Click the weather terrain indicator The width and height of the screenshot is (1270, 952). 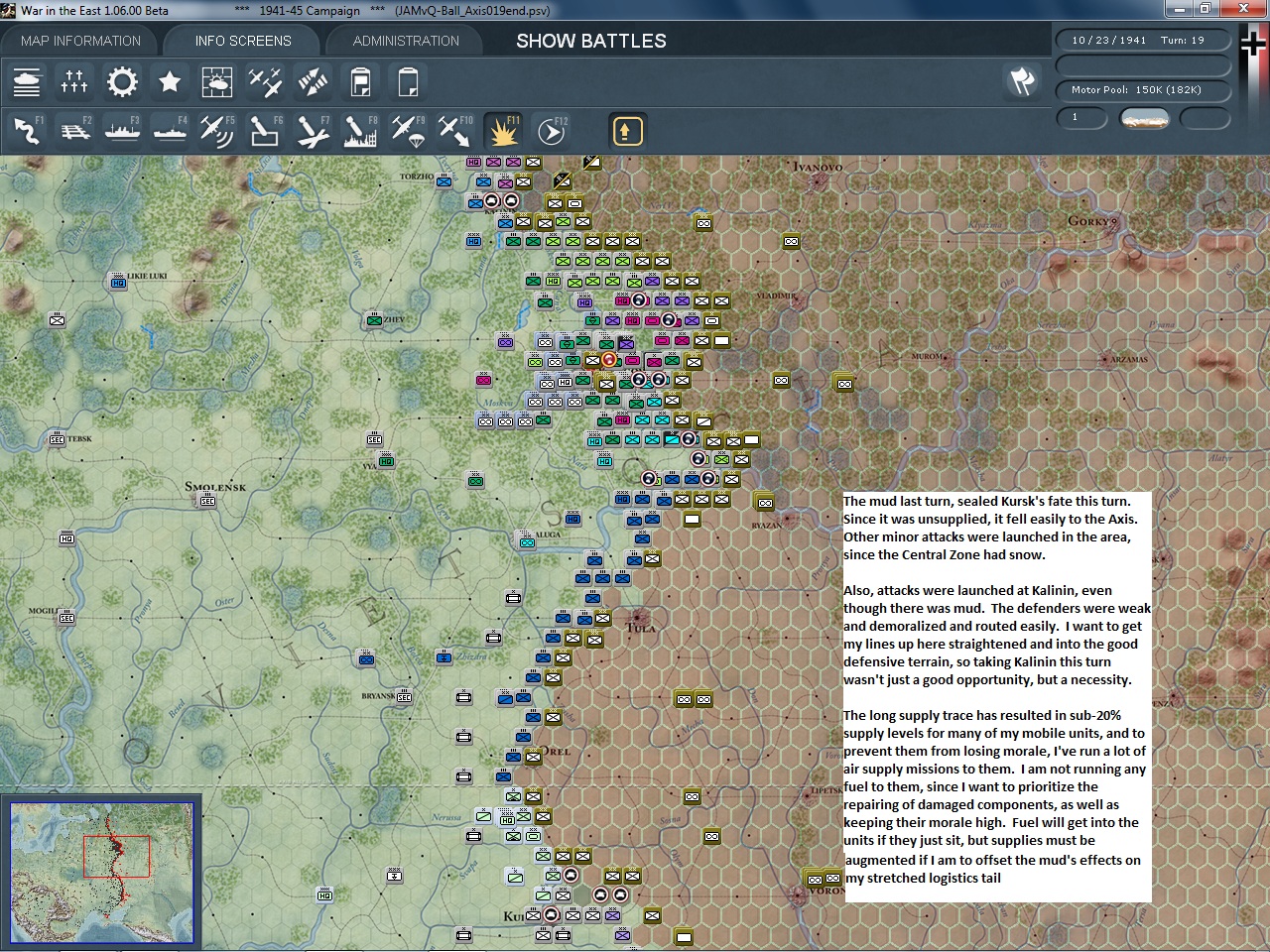pyautogui.click(x=1144, y=118)
